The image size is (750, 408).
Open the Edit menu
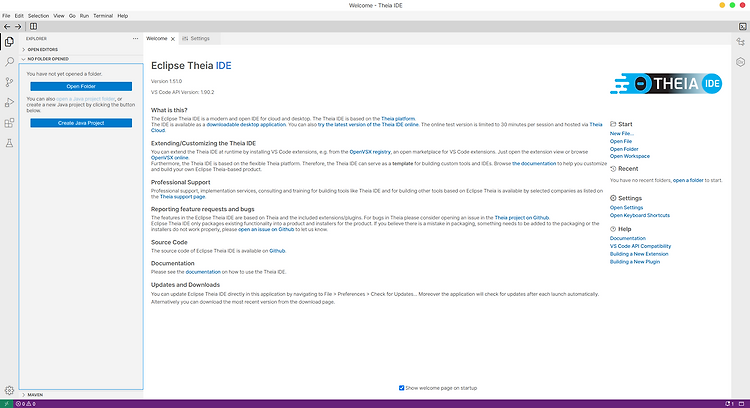coord(19,16)
